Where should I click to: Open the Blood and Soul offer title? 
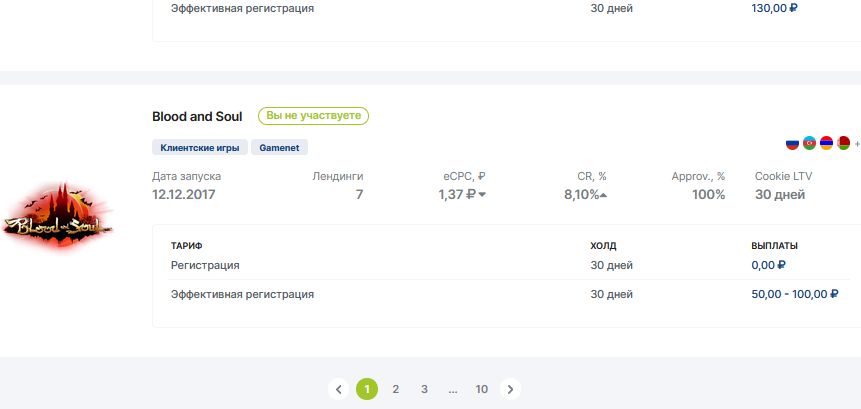[197, 116]
